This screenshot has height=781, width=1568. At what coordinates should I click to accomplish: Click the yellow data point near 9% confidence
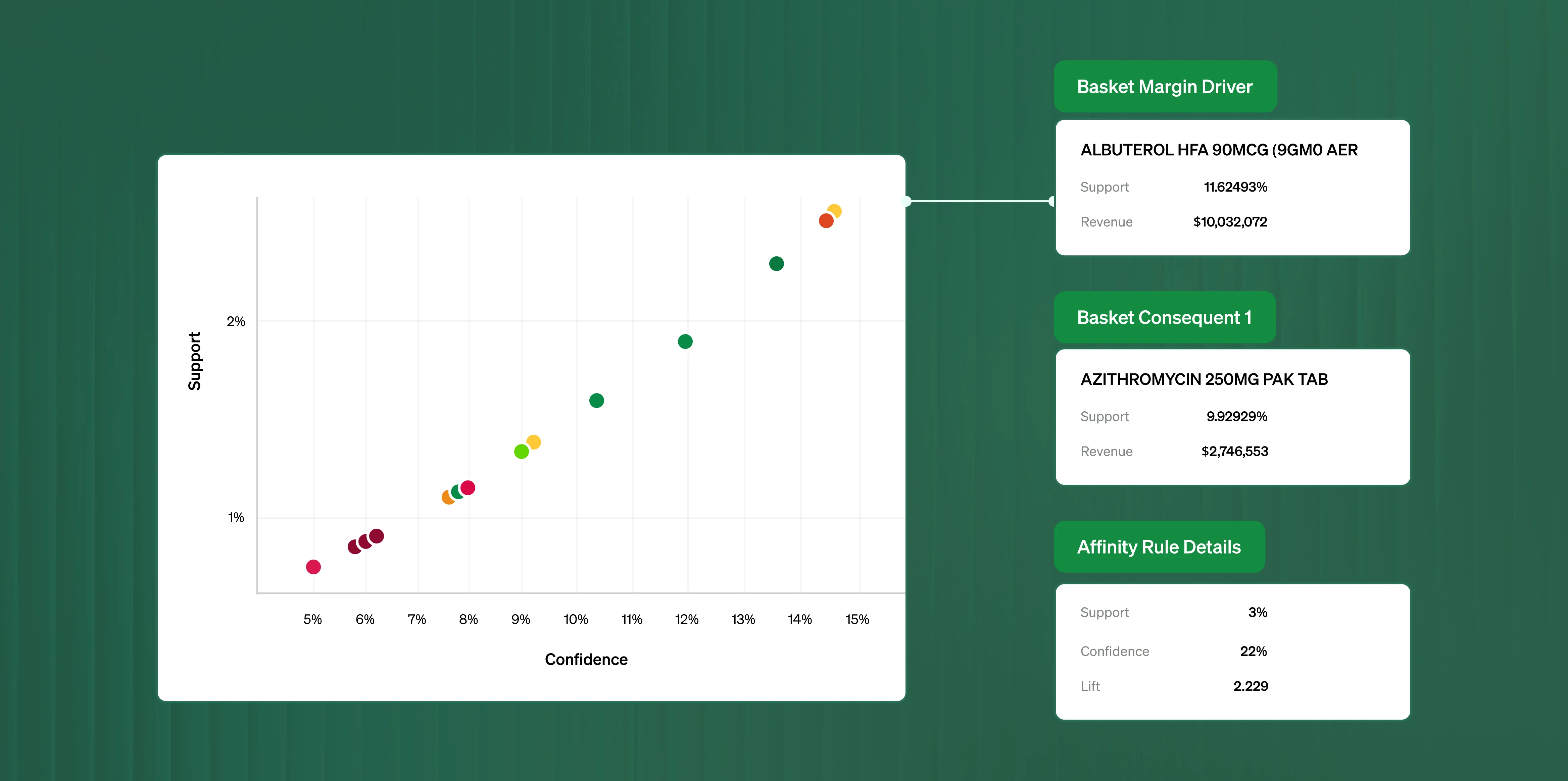(x=534, y=441)
